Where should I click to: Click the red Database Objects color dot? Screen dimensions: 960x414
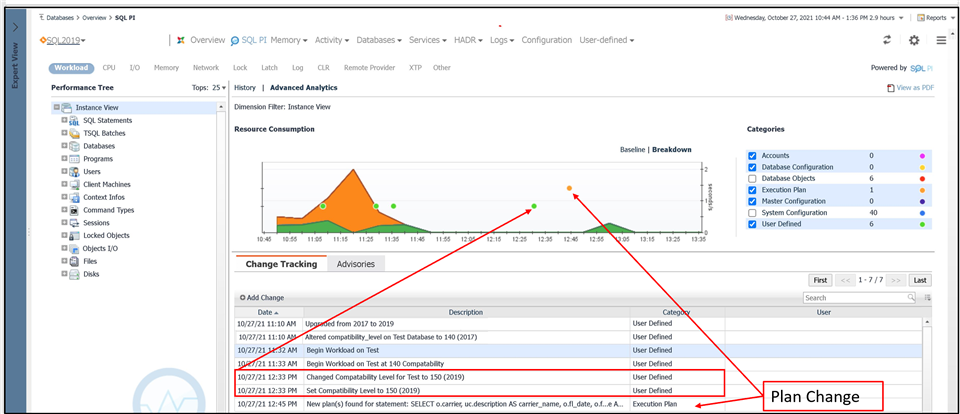[922, 179]
